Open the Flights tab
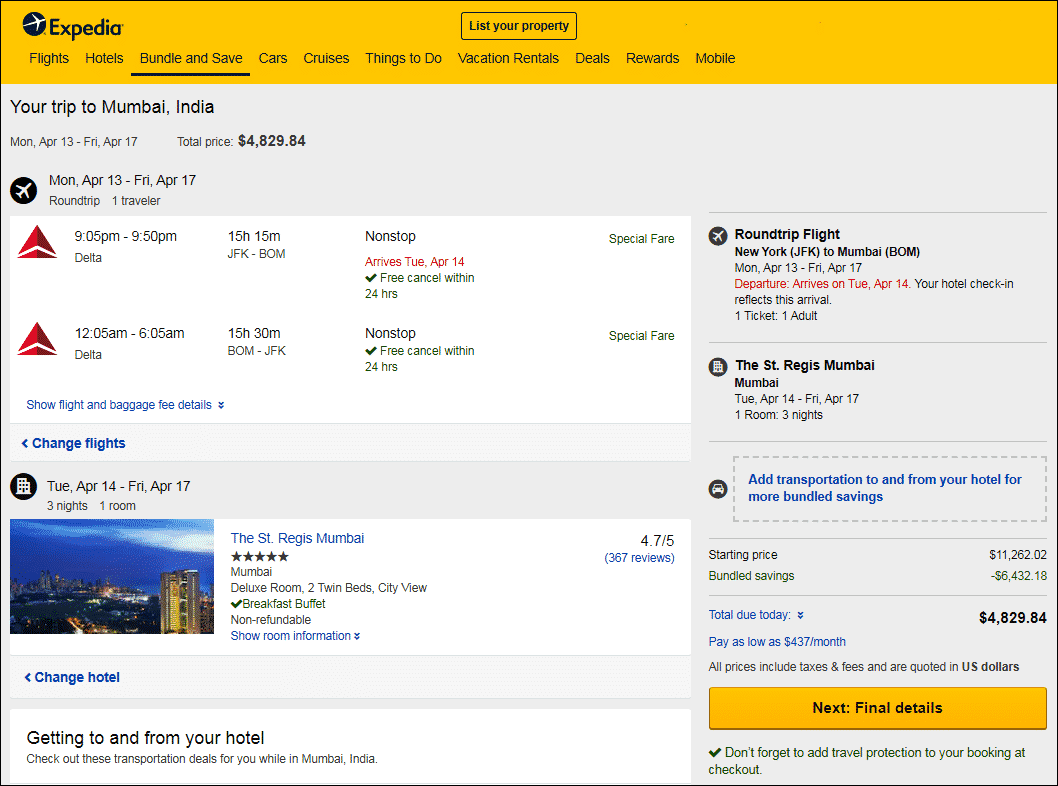The height and width of the screenshot is (786, 1058). 49,58
